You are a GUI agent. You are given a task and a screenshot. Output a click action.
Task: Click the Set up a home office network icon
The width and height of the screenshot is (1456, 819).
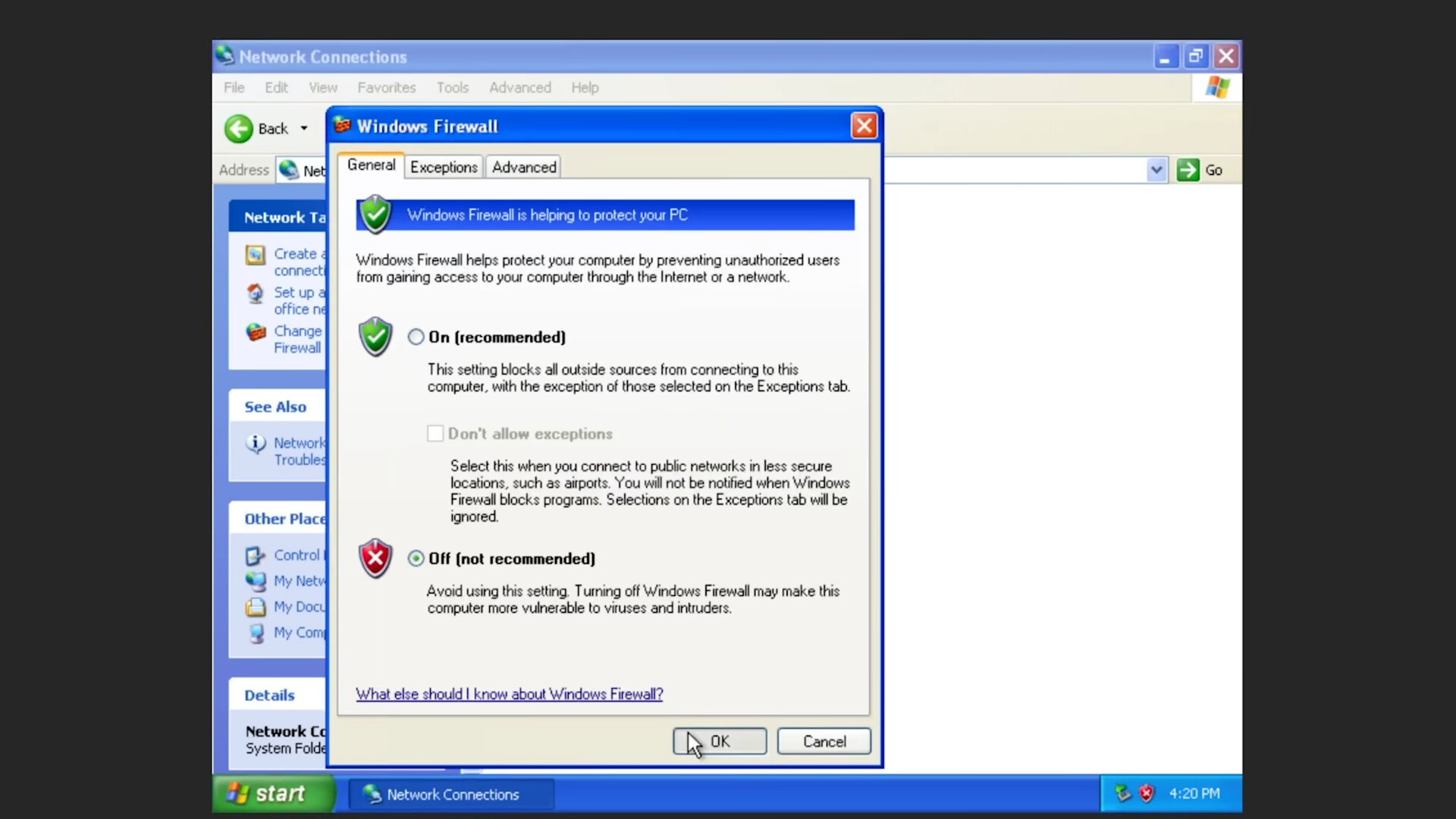pyautogui.click(x=256, y=293)
